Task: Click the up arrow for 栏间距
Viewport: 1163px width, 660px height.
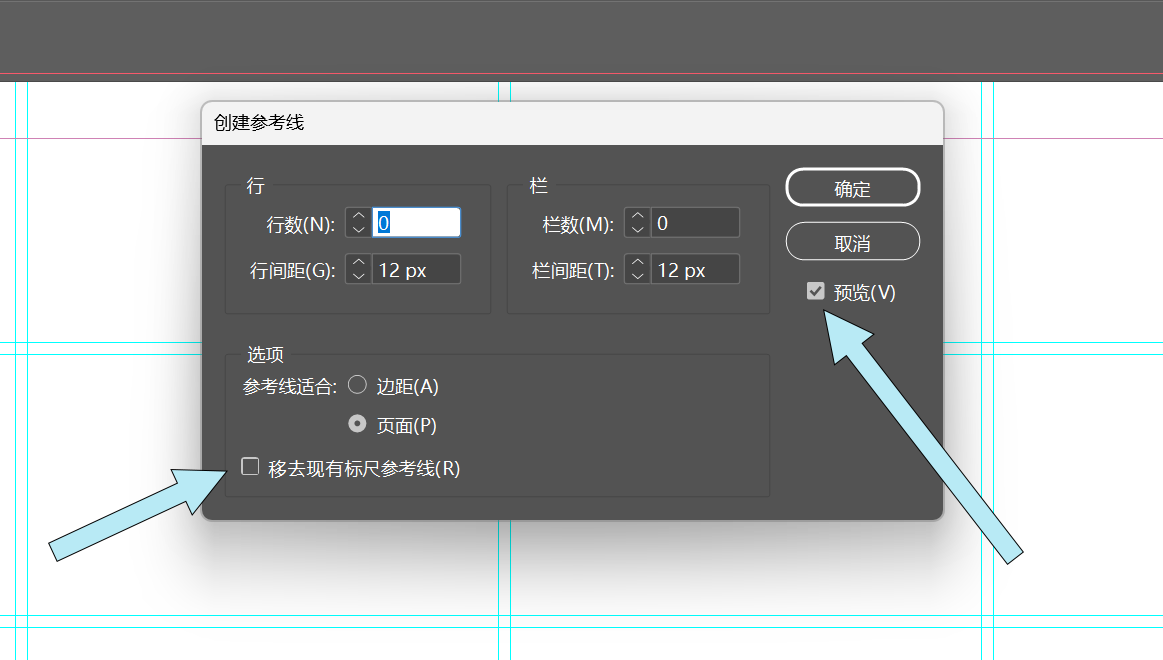Action: click(x=637, y=262)
